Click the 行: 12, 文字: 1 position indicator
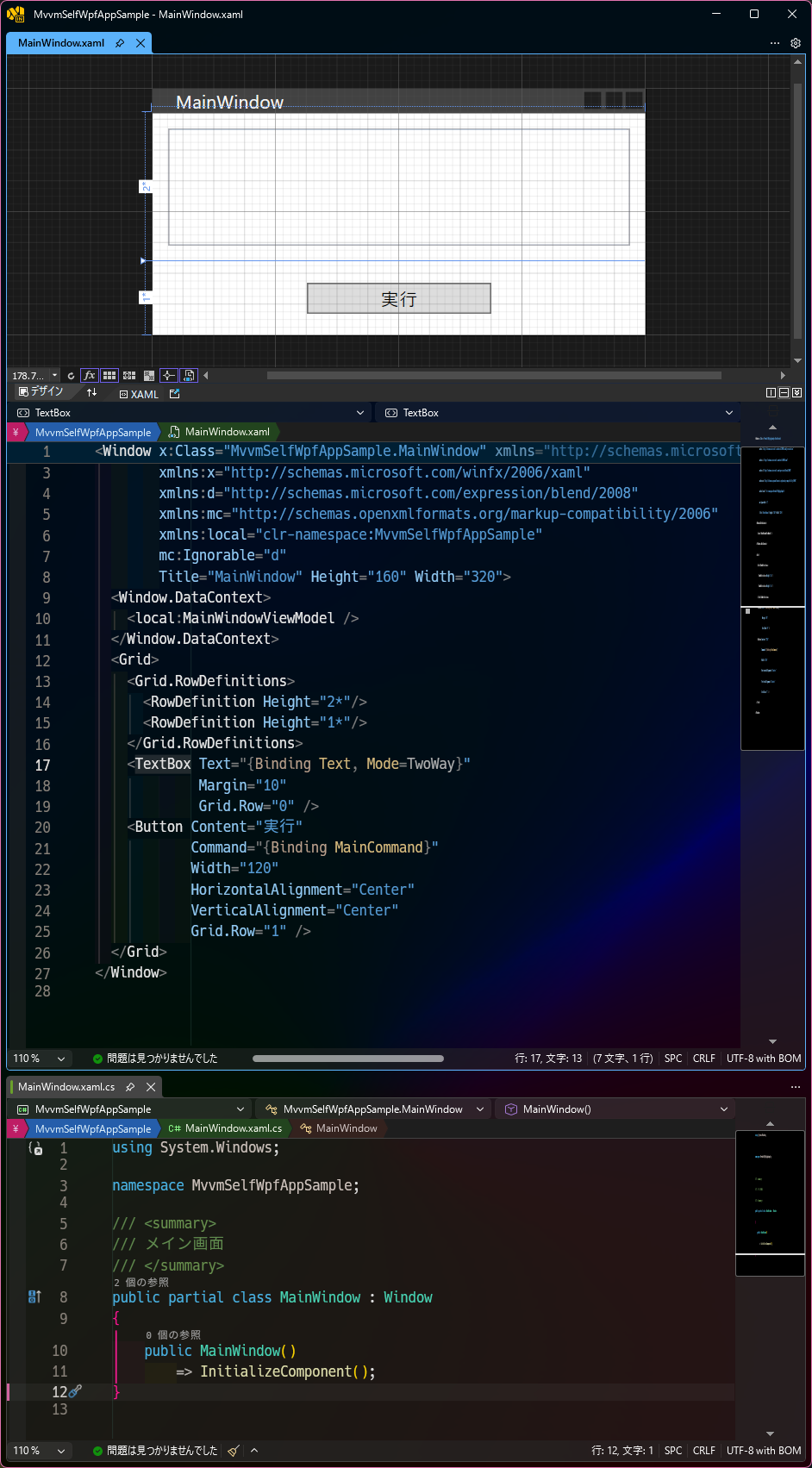The image size is (812, 1468). coord(622,1451)
